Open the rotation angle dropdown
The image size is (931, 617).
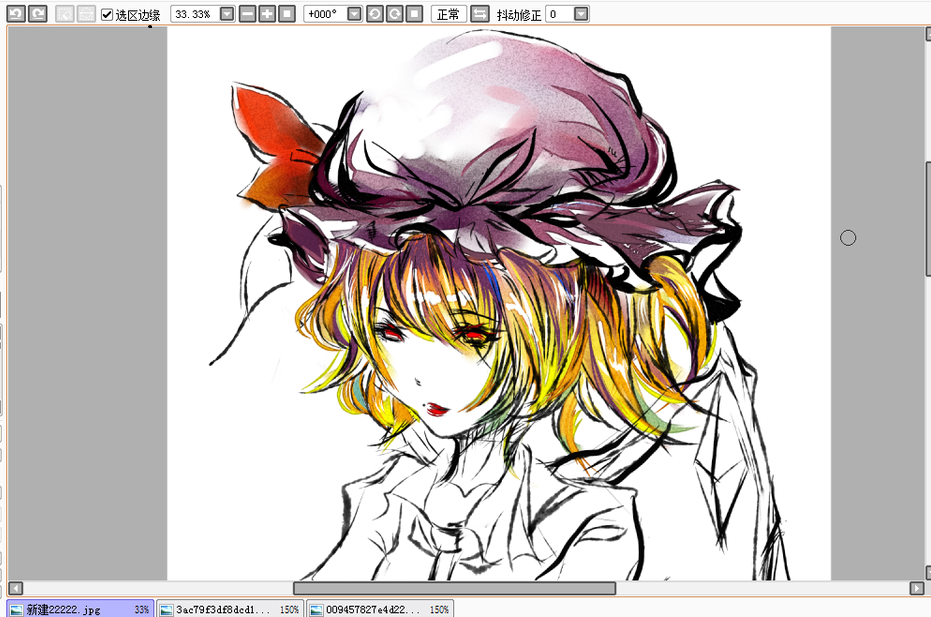[354, 14]
